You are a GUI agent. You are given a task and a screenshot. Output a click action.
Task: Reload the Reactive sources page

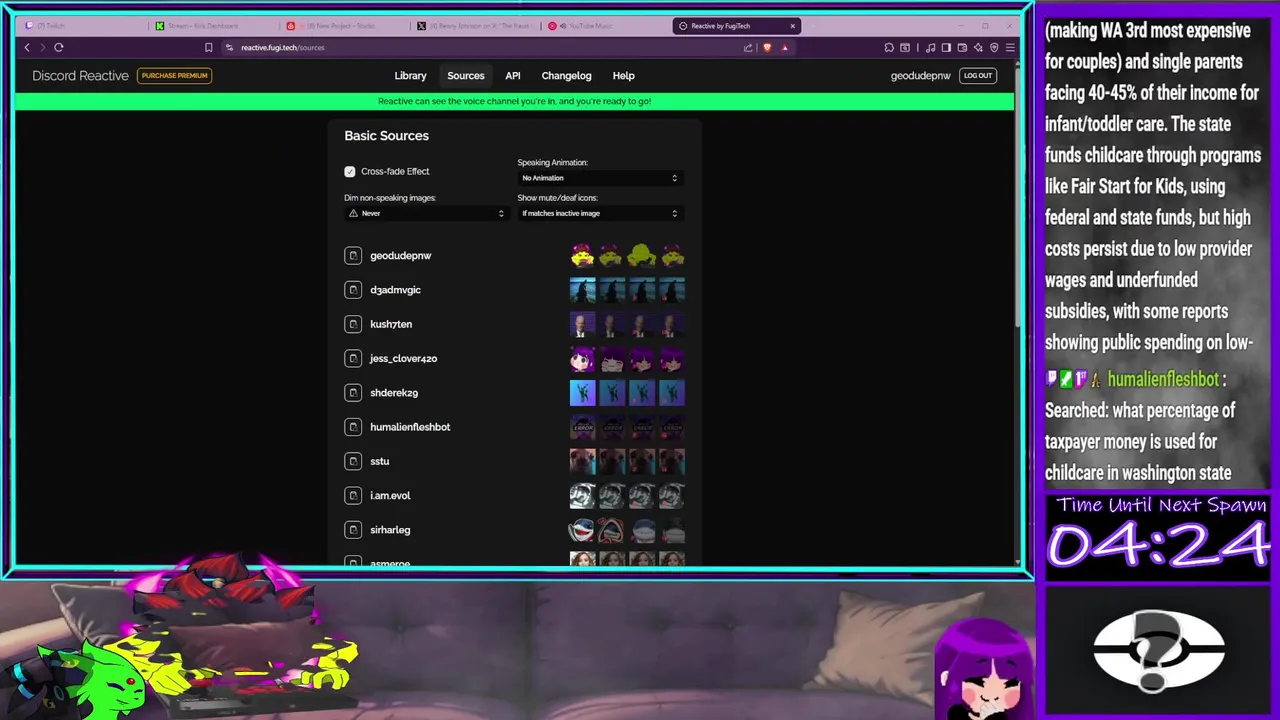pyautogui.click(x=59, y=47)
